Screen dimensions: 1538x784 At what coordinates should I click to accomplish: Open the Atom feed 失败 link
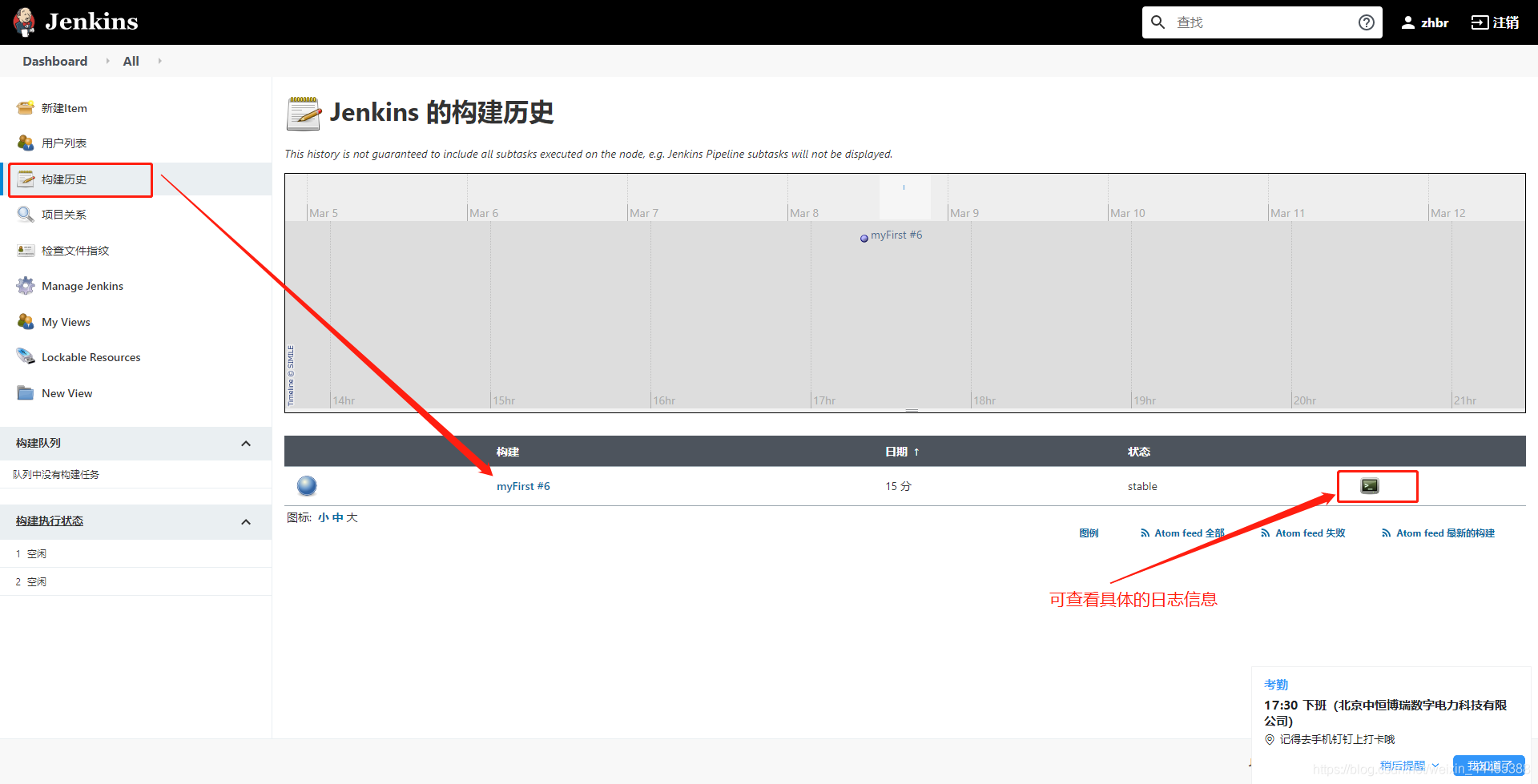point(1311,533)
